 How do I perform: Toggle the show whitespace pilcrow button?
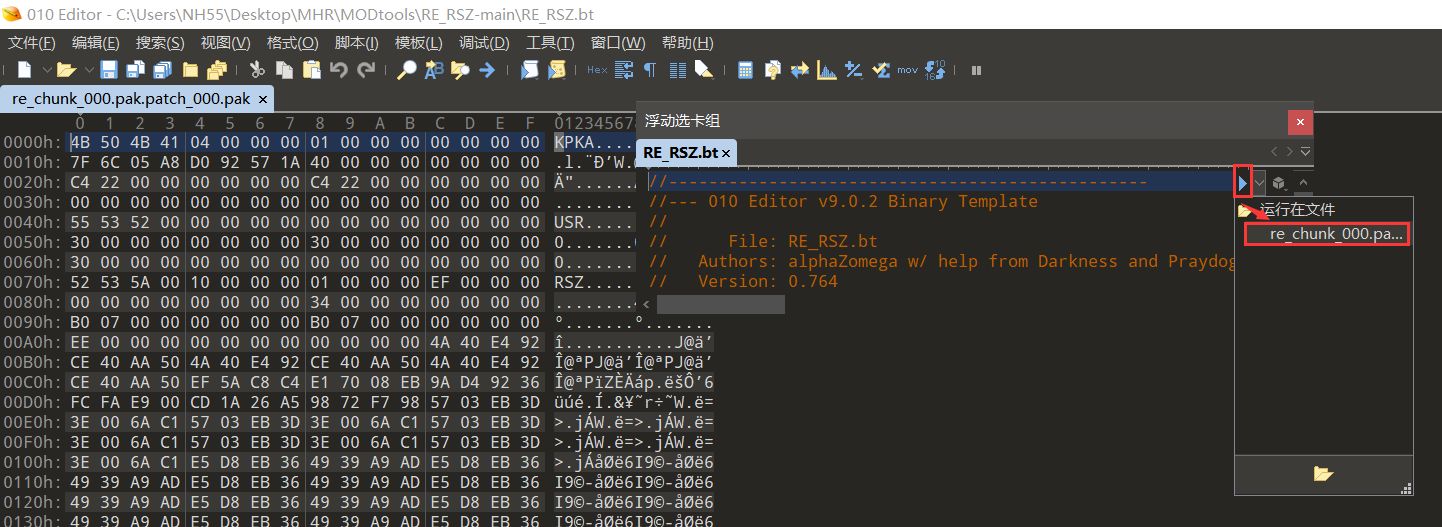coord(650,70)
